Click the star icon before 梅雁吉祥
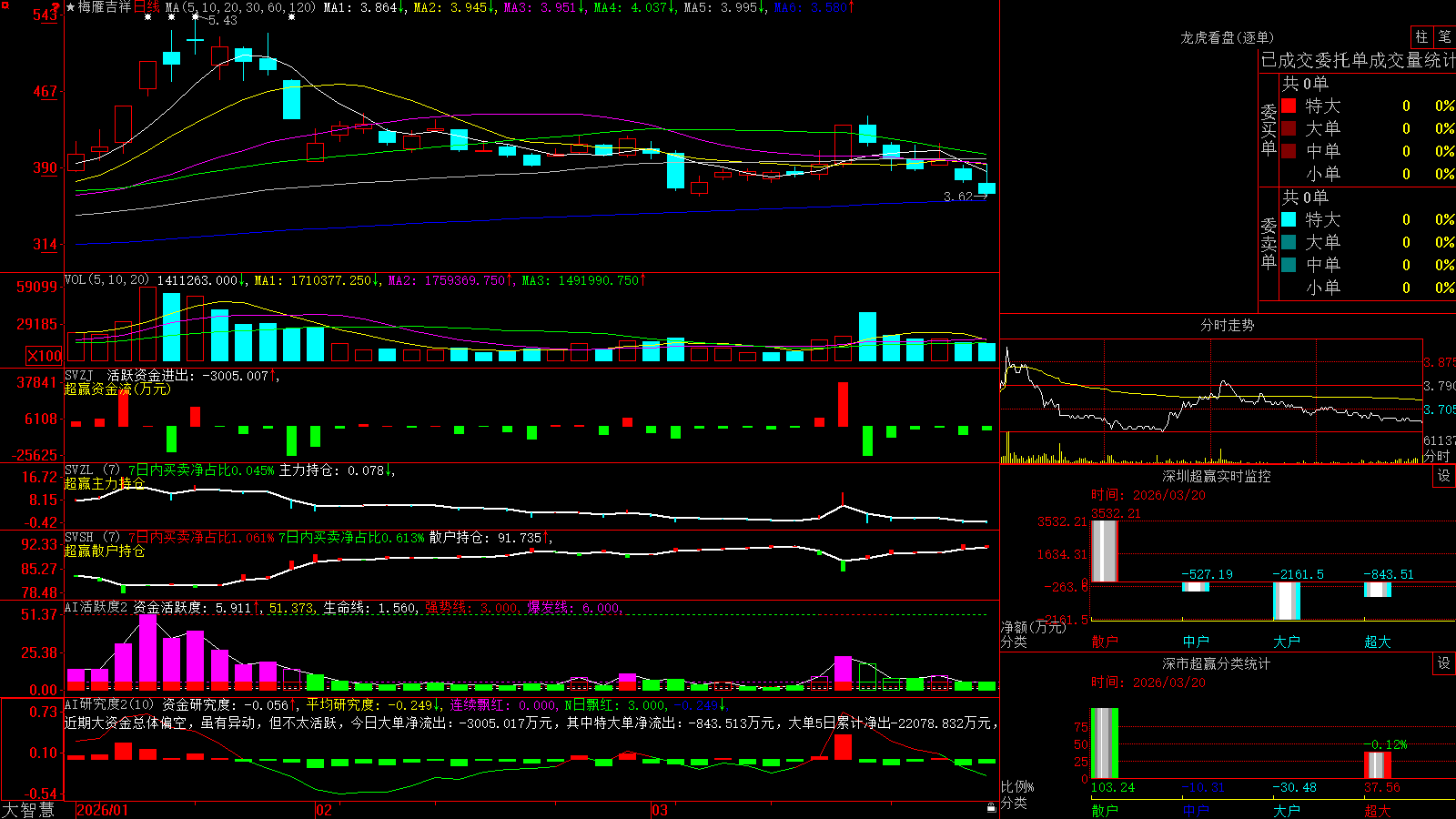Image resolution: width=1456 pixels, height=819 pixels. pyautogui.click(x=70, y=7)
